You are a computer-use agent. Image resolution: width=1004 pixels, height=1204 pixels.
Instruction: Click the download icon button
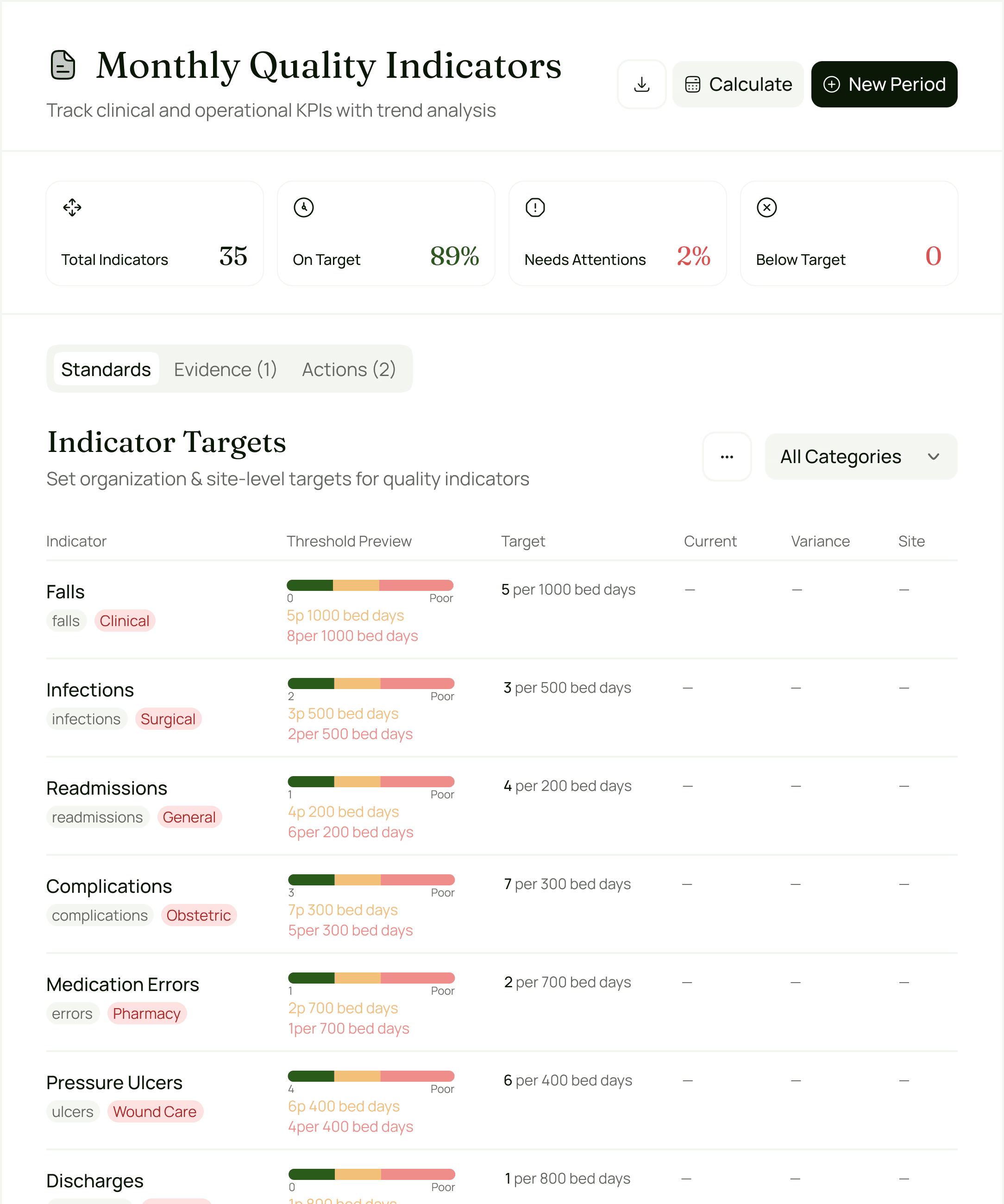[641, 84]
